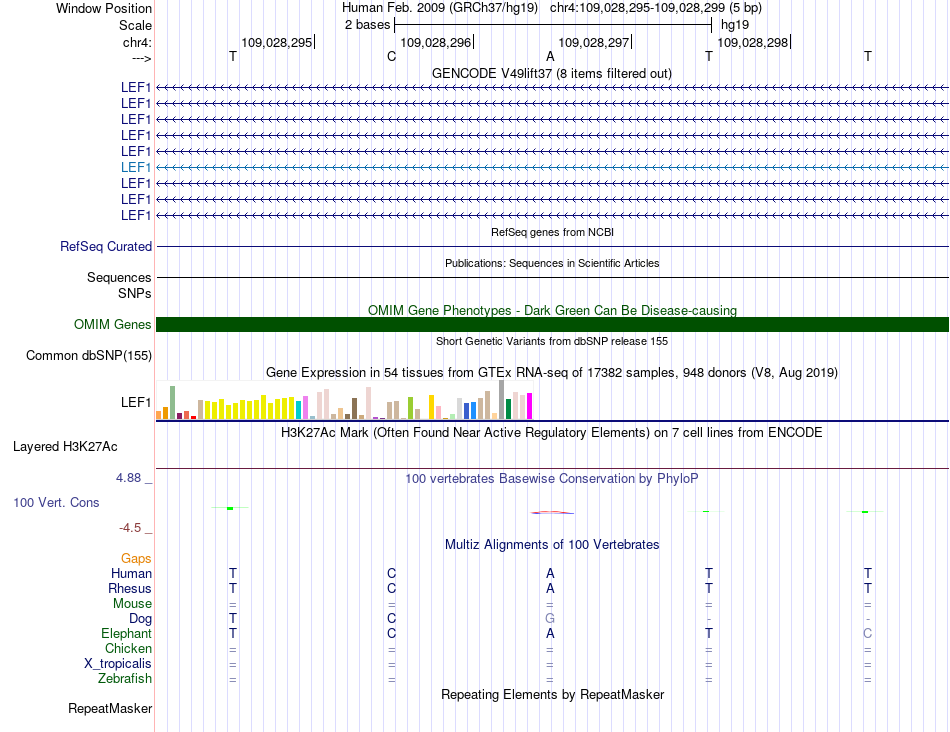Click the "Layered H3K27Ac" track label

65,447
